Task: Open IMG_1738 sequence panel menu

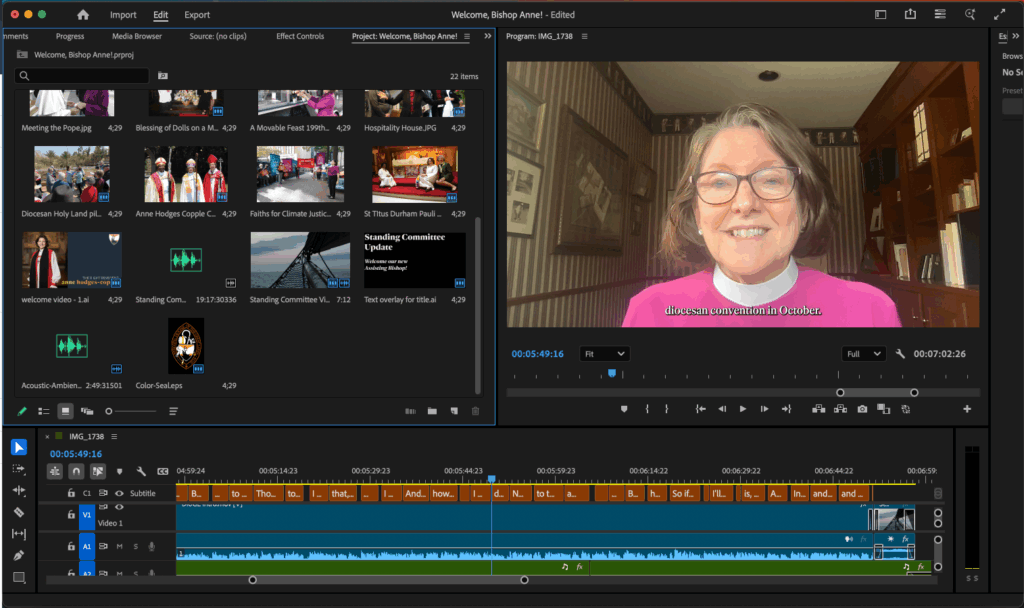Action: [114, 436]
